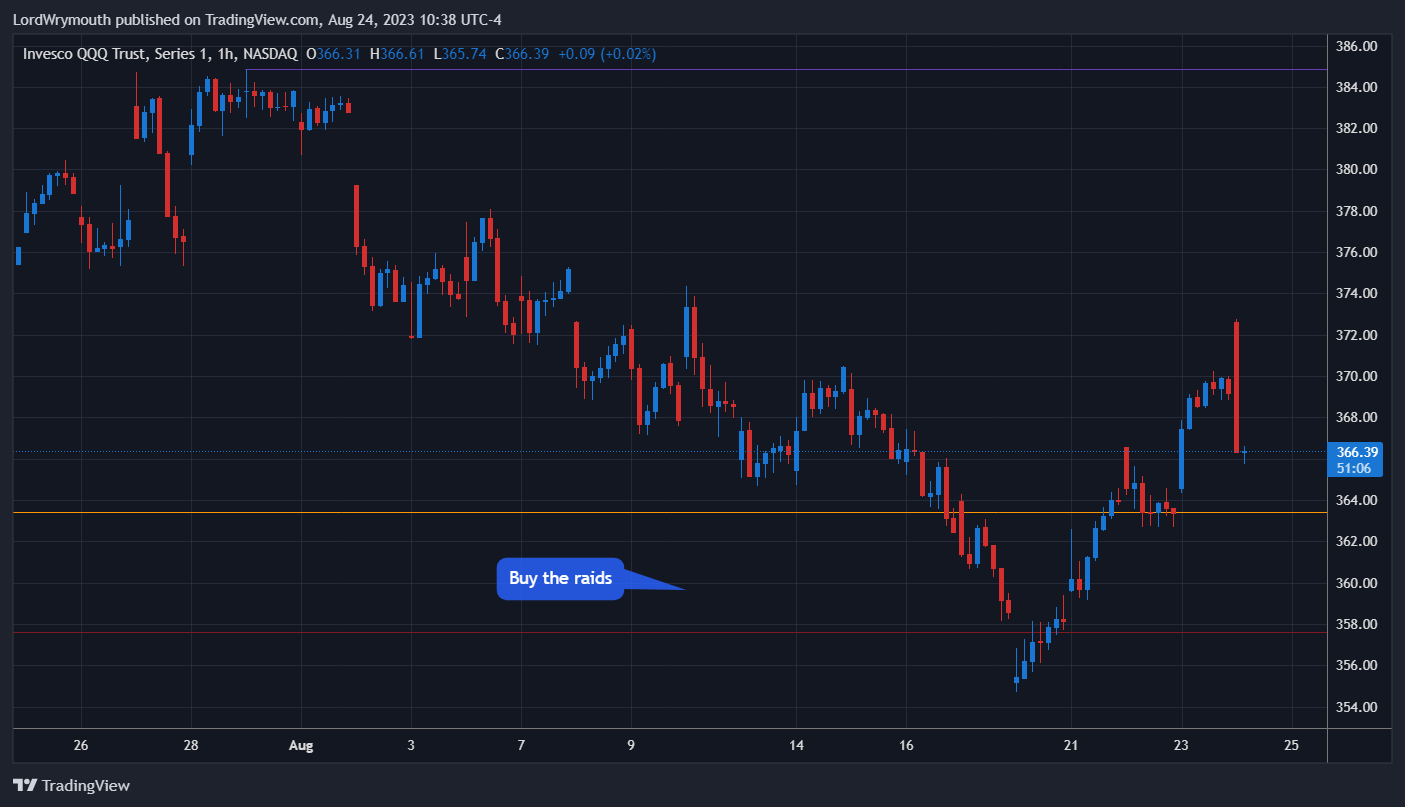
Task: Click the change value +0.09 (+0.02%)
Action: 606,54
